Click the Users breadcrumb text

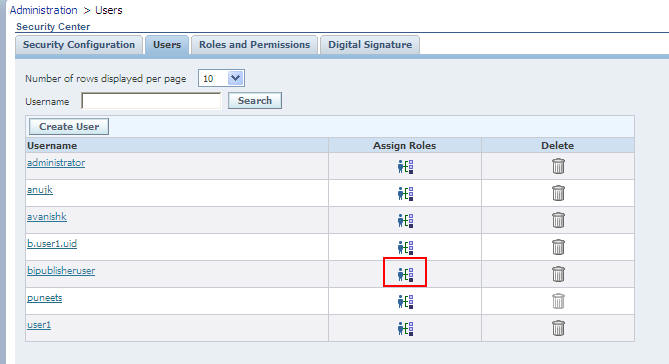pyautogui.click(x=109, y=10)
